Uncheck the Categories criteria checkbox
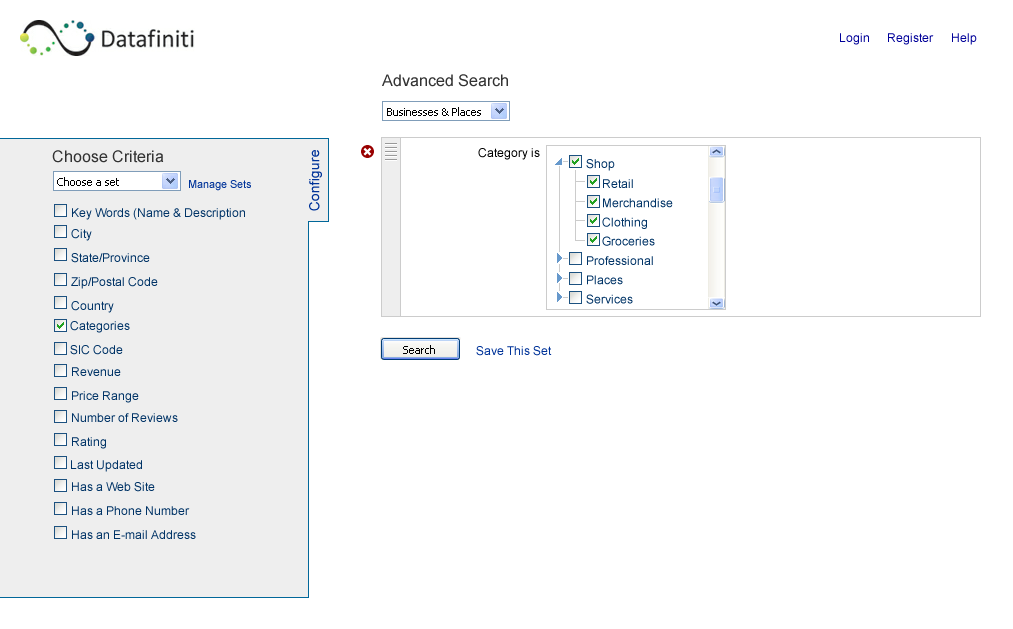Screen dimensions: 1013x629 pos(60,325)
